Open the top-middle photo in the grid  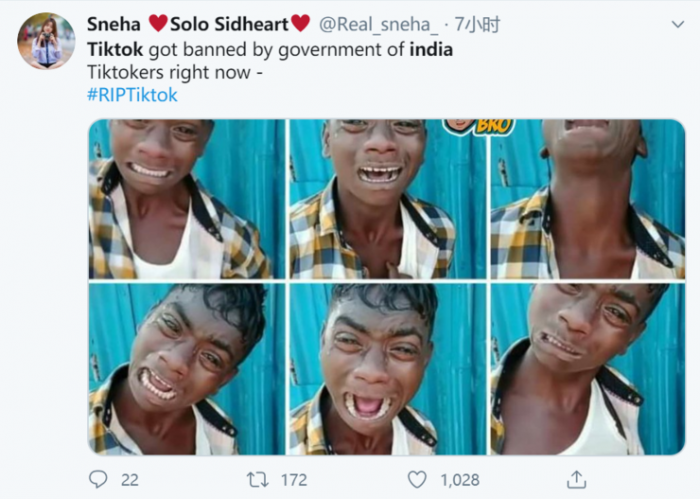[x=387, y=199]
